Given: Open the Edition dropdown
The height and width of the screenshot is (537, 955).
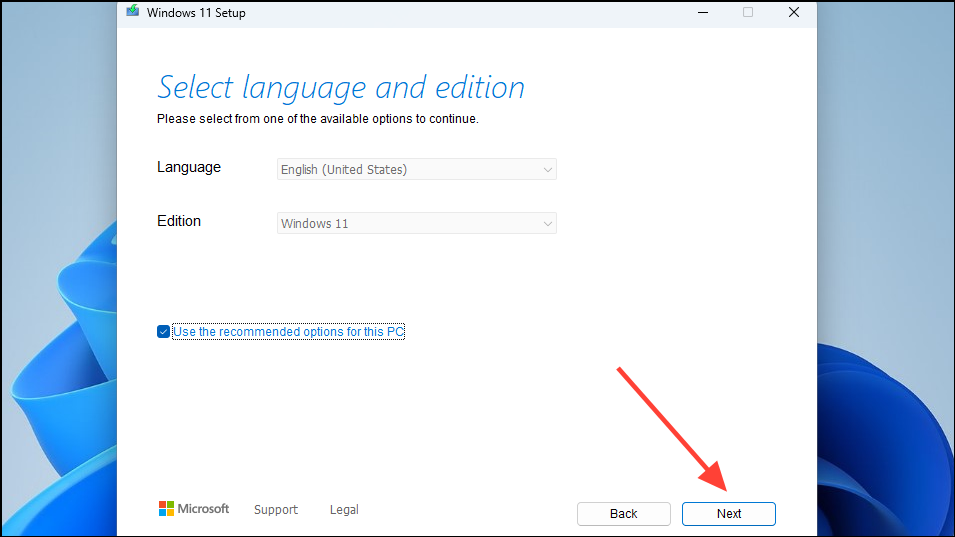Looking at the screenshot, I should click(417, 223).
